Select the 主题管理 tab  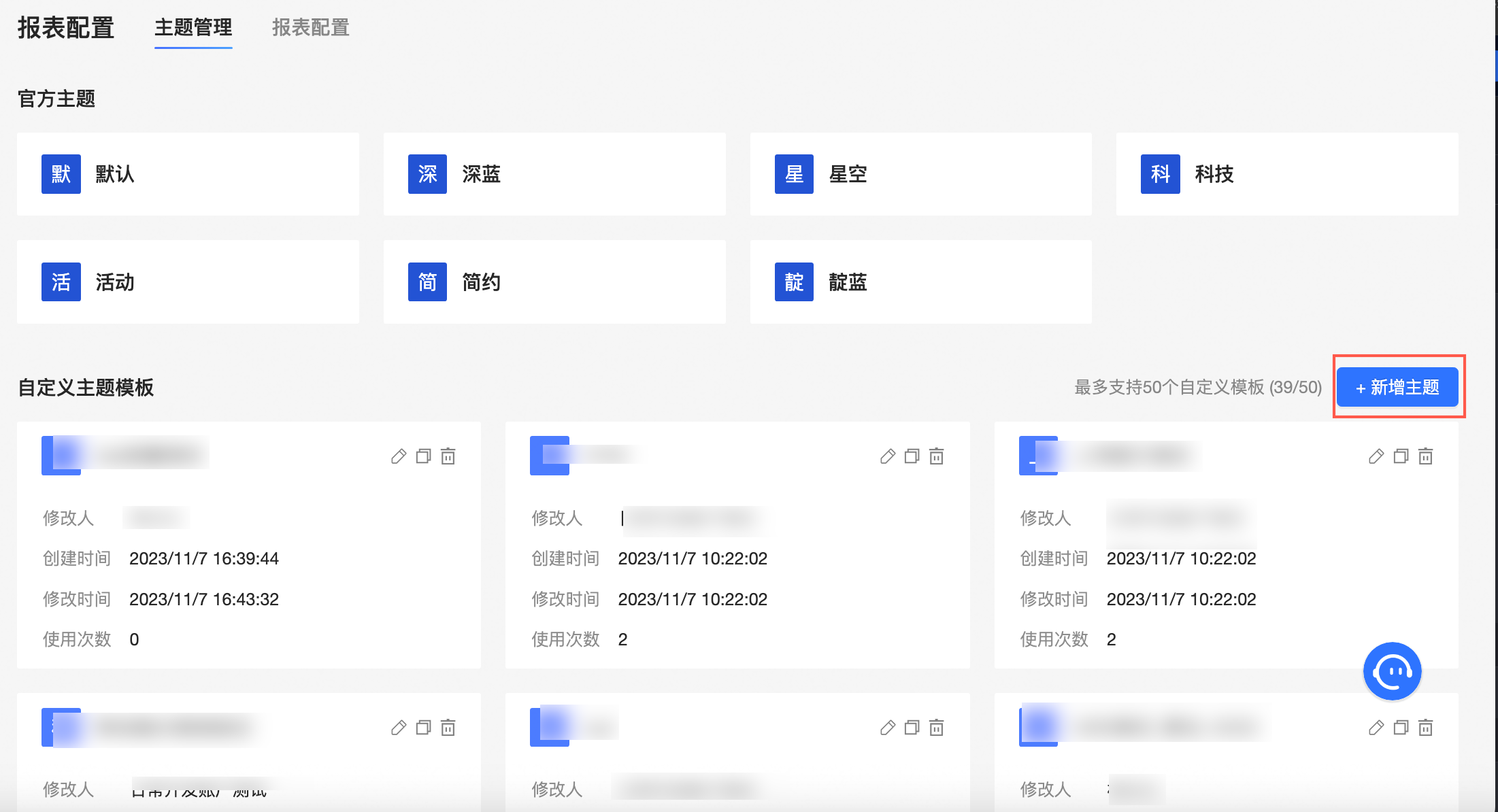[x=193, y=27]
